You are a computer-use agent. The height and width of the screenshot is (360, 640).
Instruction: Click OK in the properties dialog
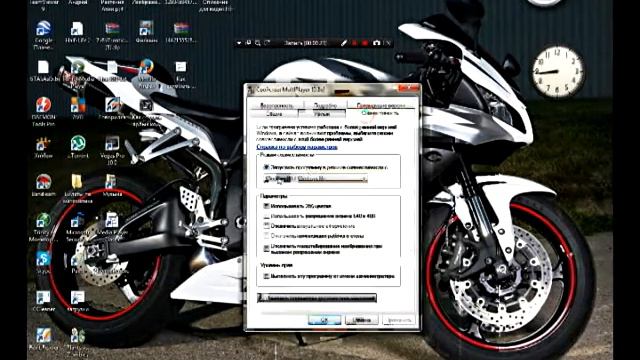point(324,320)
